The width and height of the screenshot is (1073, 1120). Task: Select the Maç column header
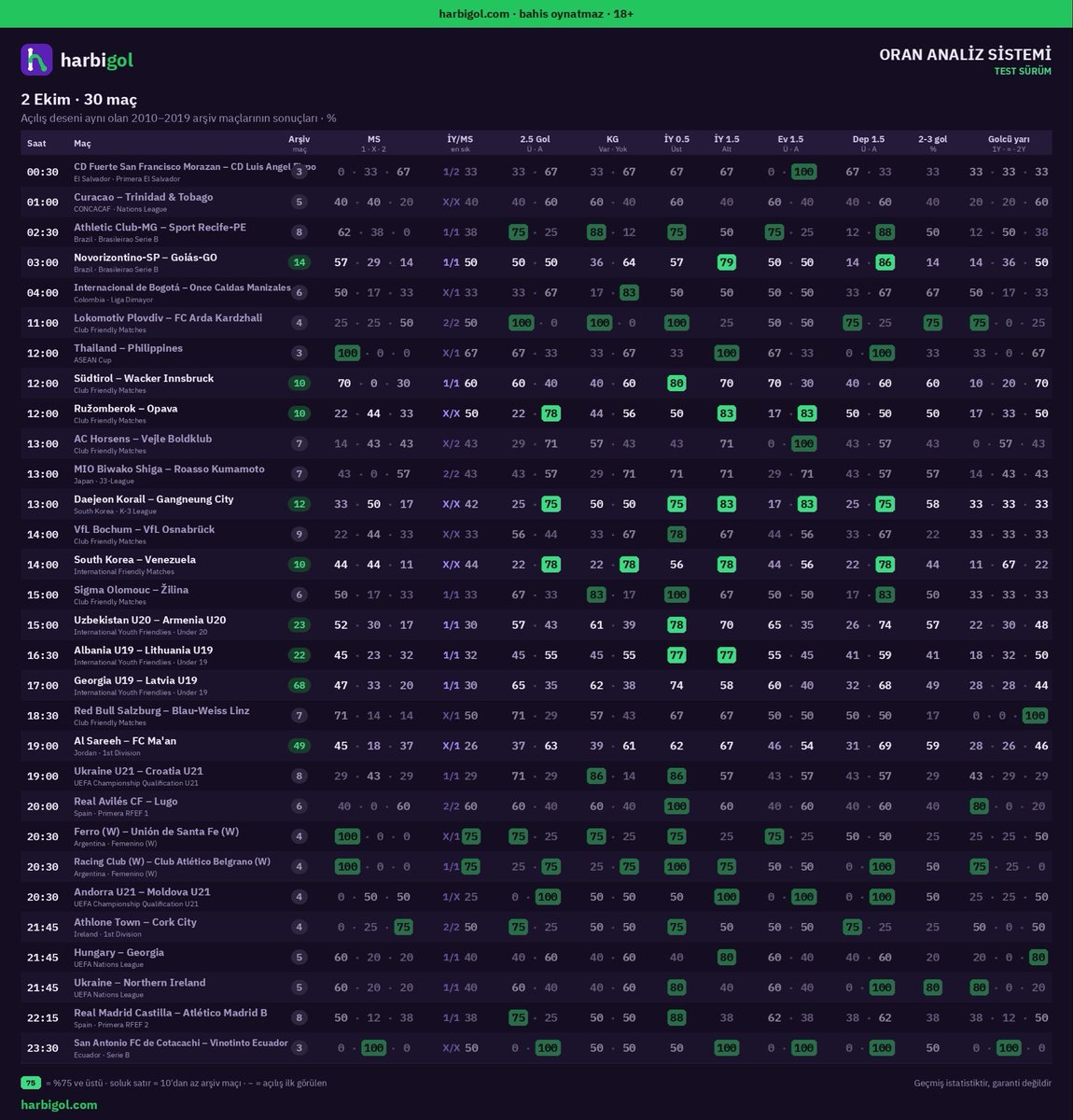82,143
